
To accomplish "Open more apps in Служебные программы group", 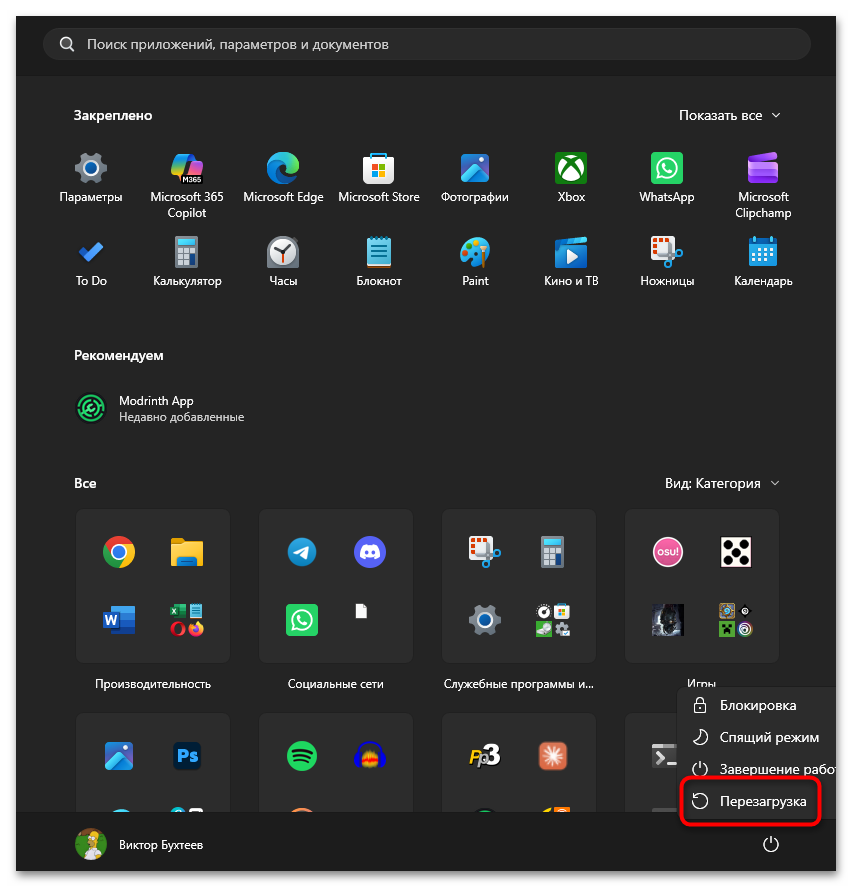I will point(552,619).
